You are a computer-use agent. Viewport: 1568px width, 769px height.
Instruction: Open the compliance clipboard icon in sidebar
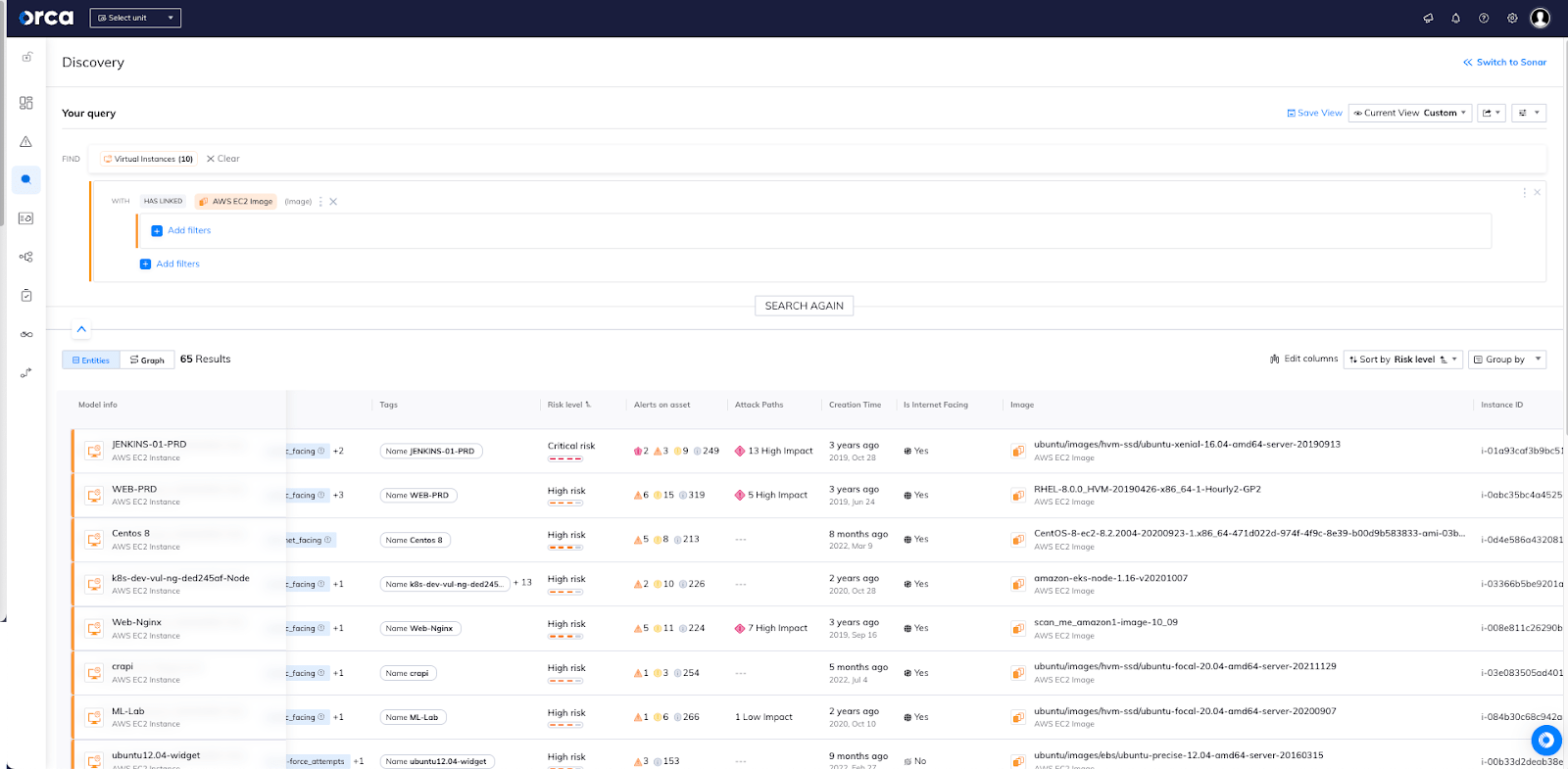(26, 295)
